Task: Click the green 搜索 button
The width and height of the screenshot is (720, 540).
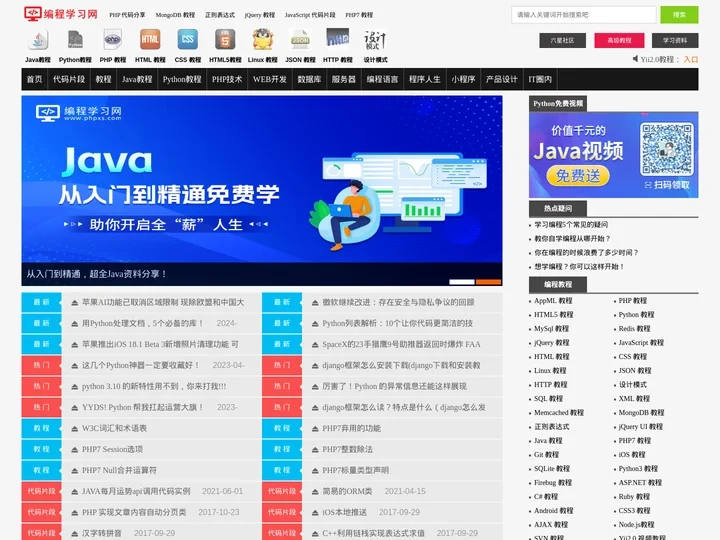Action: click(679, 15)
